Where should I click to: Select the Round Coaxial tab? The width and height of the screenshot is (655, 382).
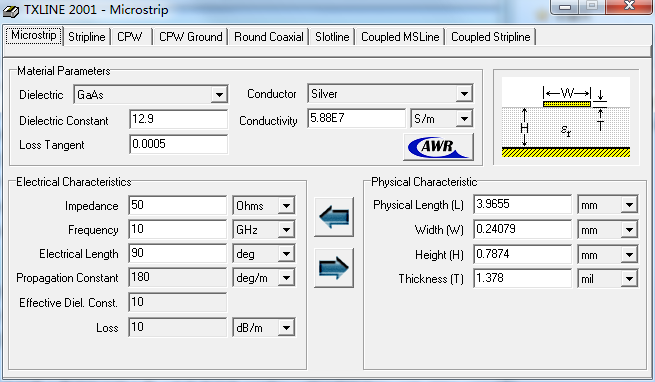pos(269,37)
